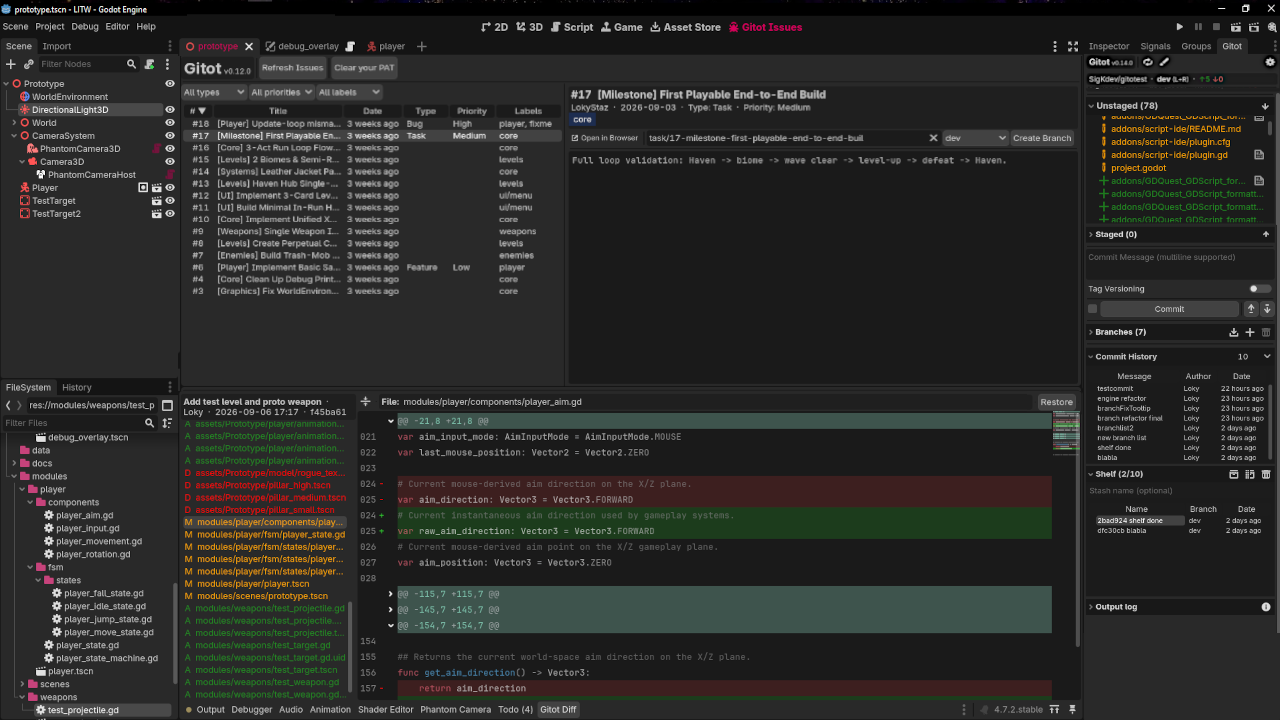
Task: Click the Create Branch button
Action: point(1042,138)
